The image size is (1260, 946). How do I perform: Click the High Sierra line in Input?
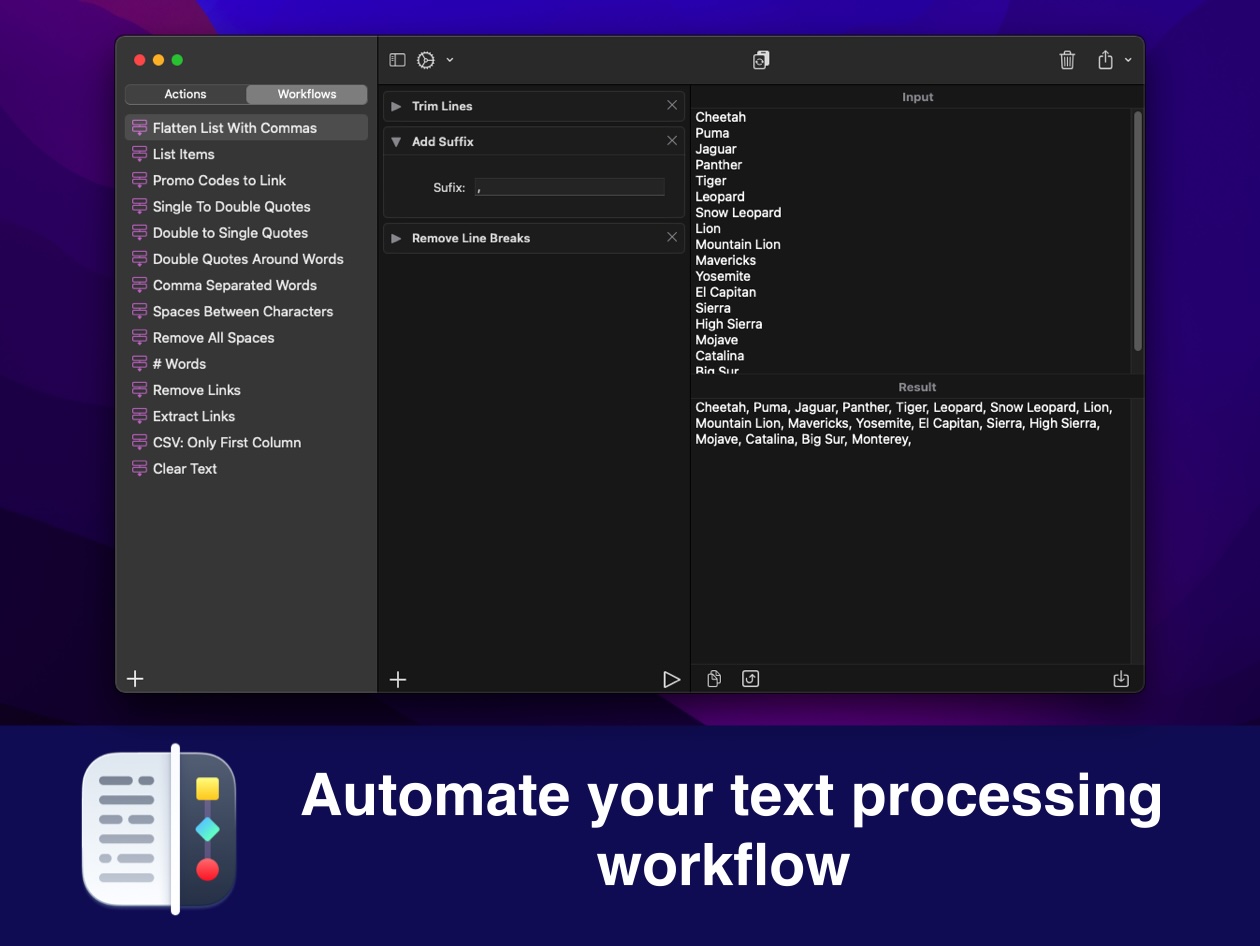[x=728, y=324]
